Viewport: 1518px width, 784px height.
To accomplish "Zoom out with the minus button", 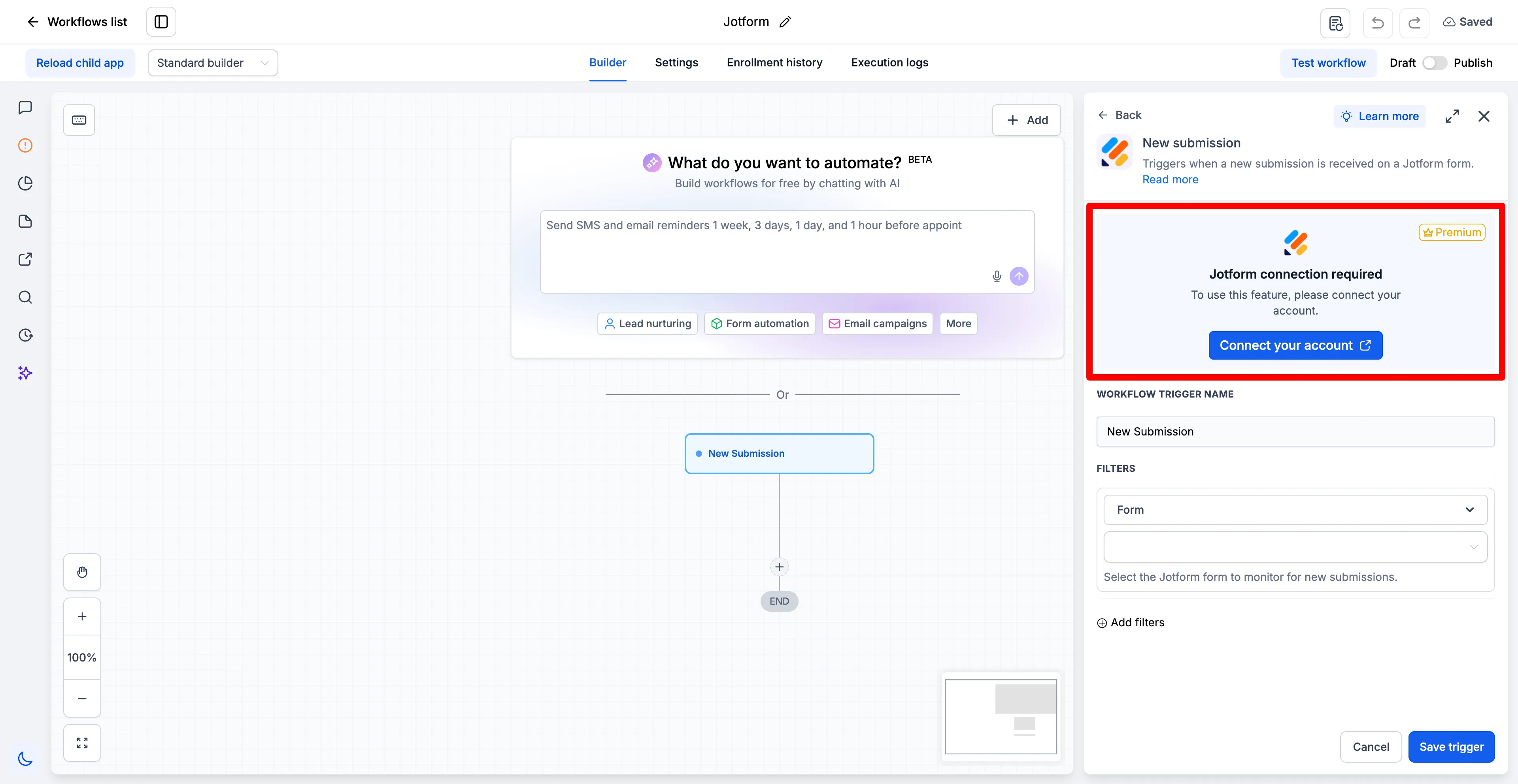I will click(x=82, y=699).
